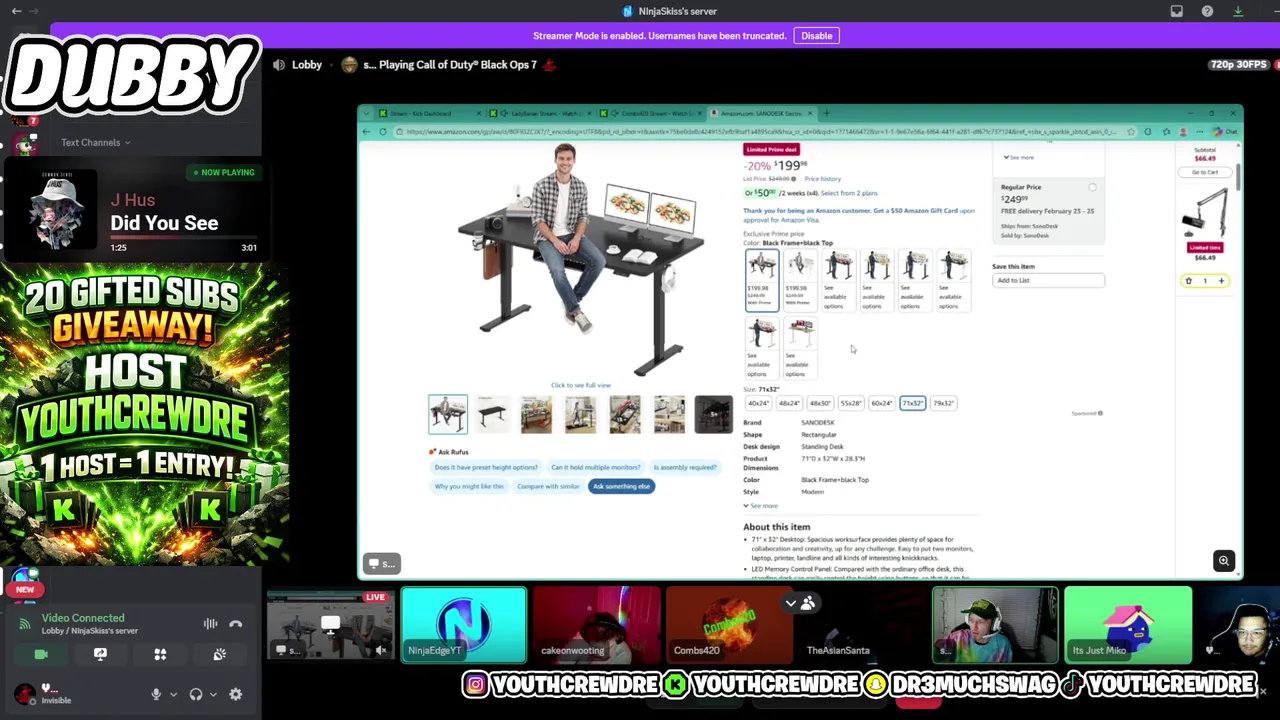Image resolution: width=1280 pixels, height=720 pixels.
Task: Bookmark page with the star icon
Action: point(1131,132)
